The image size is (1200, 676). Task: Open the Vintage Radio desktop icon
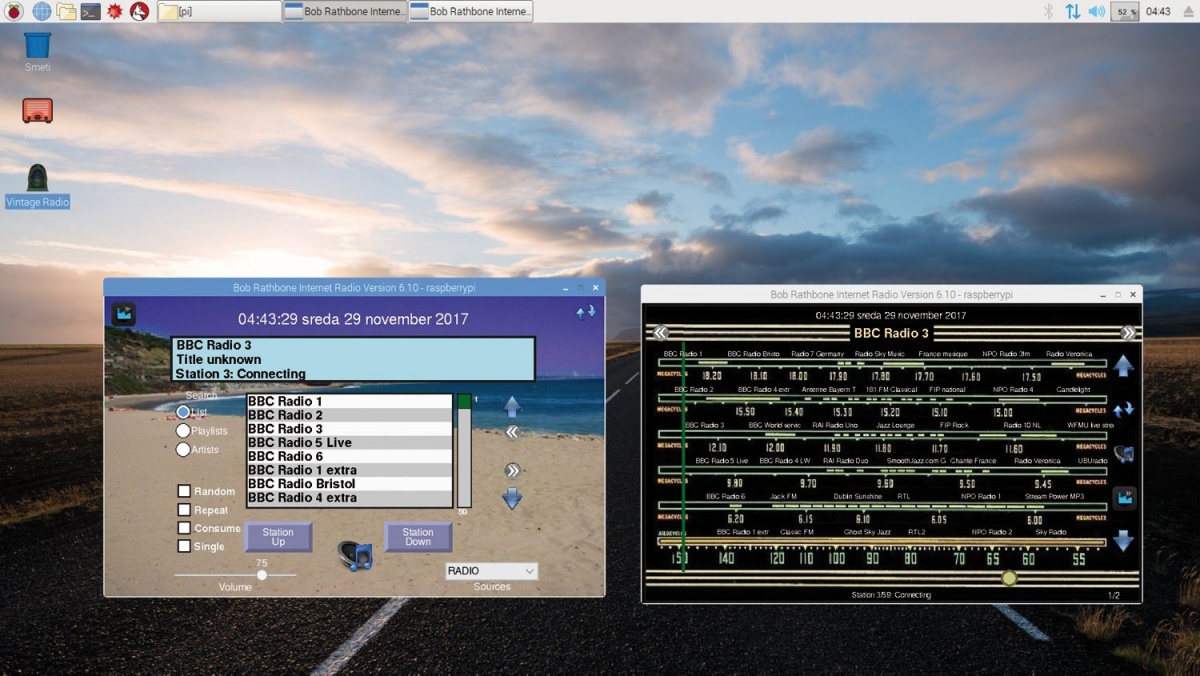tap(37, 186)
